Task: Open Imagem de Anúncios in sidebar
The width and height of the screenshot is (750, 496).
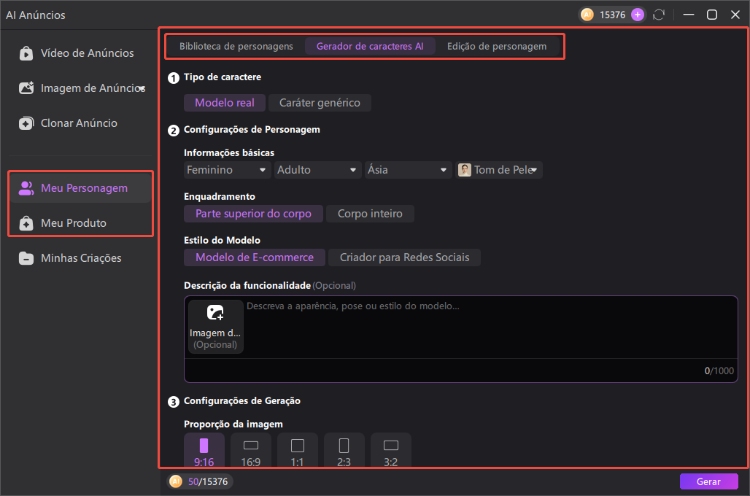Action: [79, 88]
